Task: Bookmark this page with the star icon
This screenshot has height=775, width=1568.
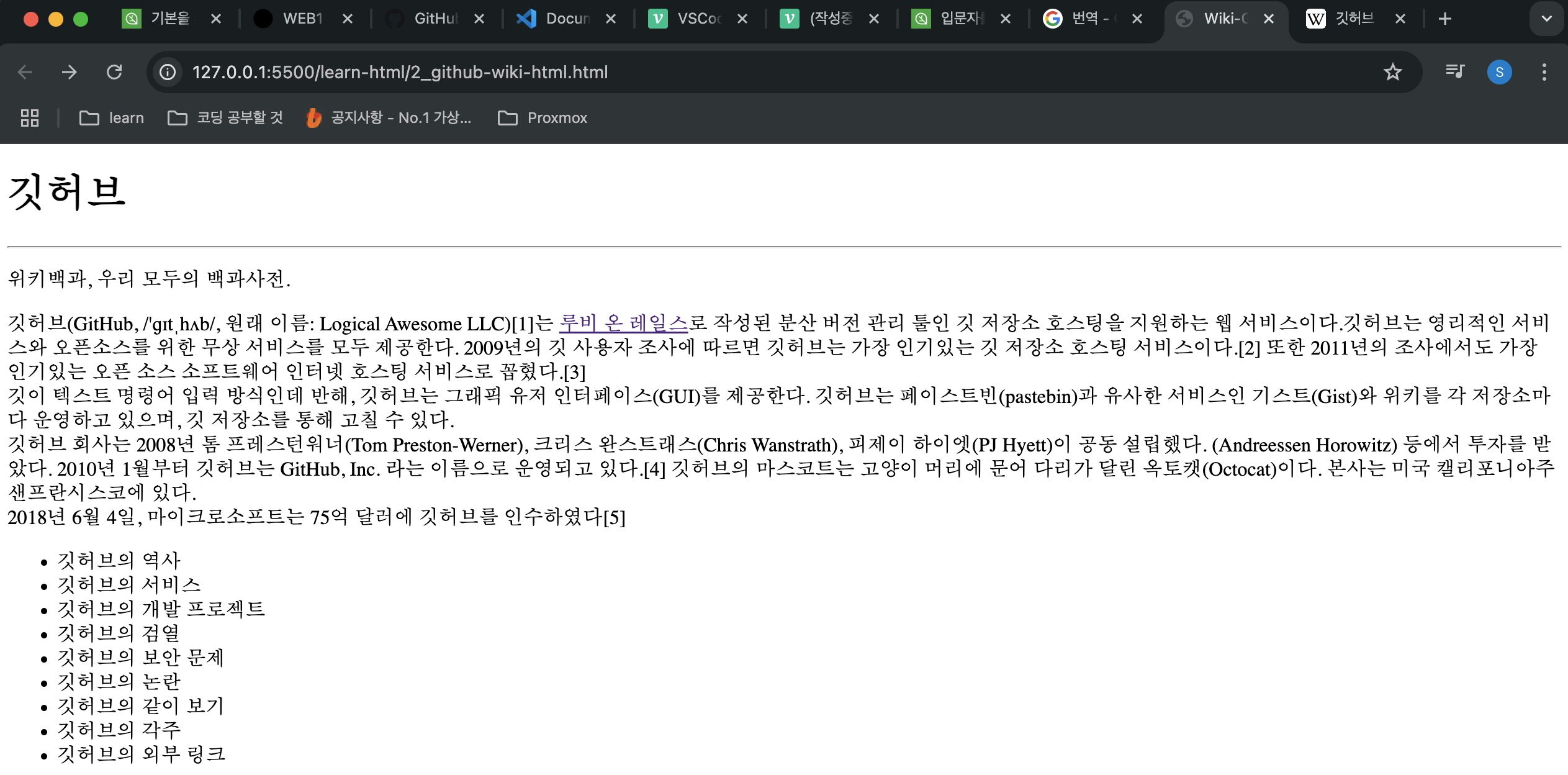Action: pos(1392,72)
